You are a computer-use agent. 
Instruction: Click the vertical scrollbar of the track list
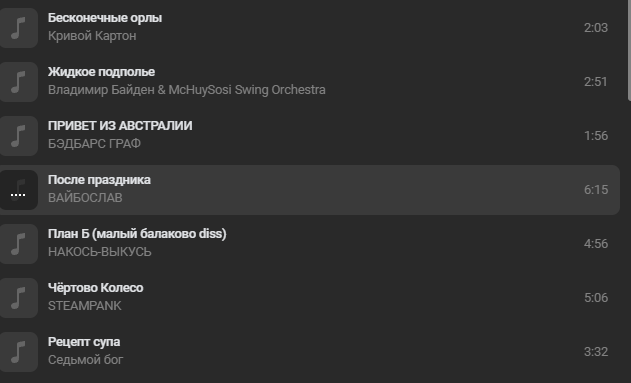coord(629,50)
